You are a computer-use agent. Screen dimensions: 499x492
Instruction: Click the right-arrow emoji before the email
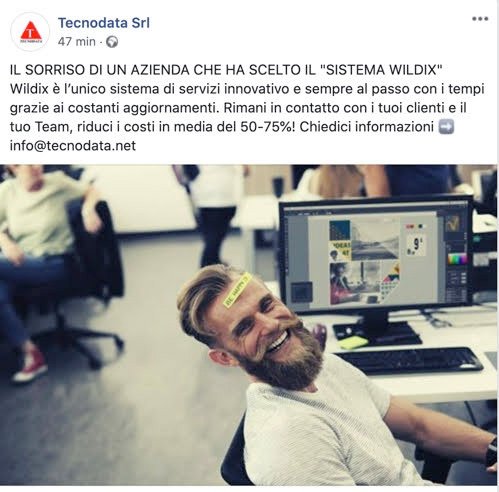coord(446,127)
